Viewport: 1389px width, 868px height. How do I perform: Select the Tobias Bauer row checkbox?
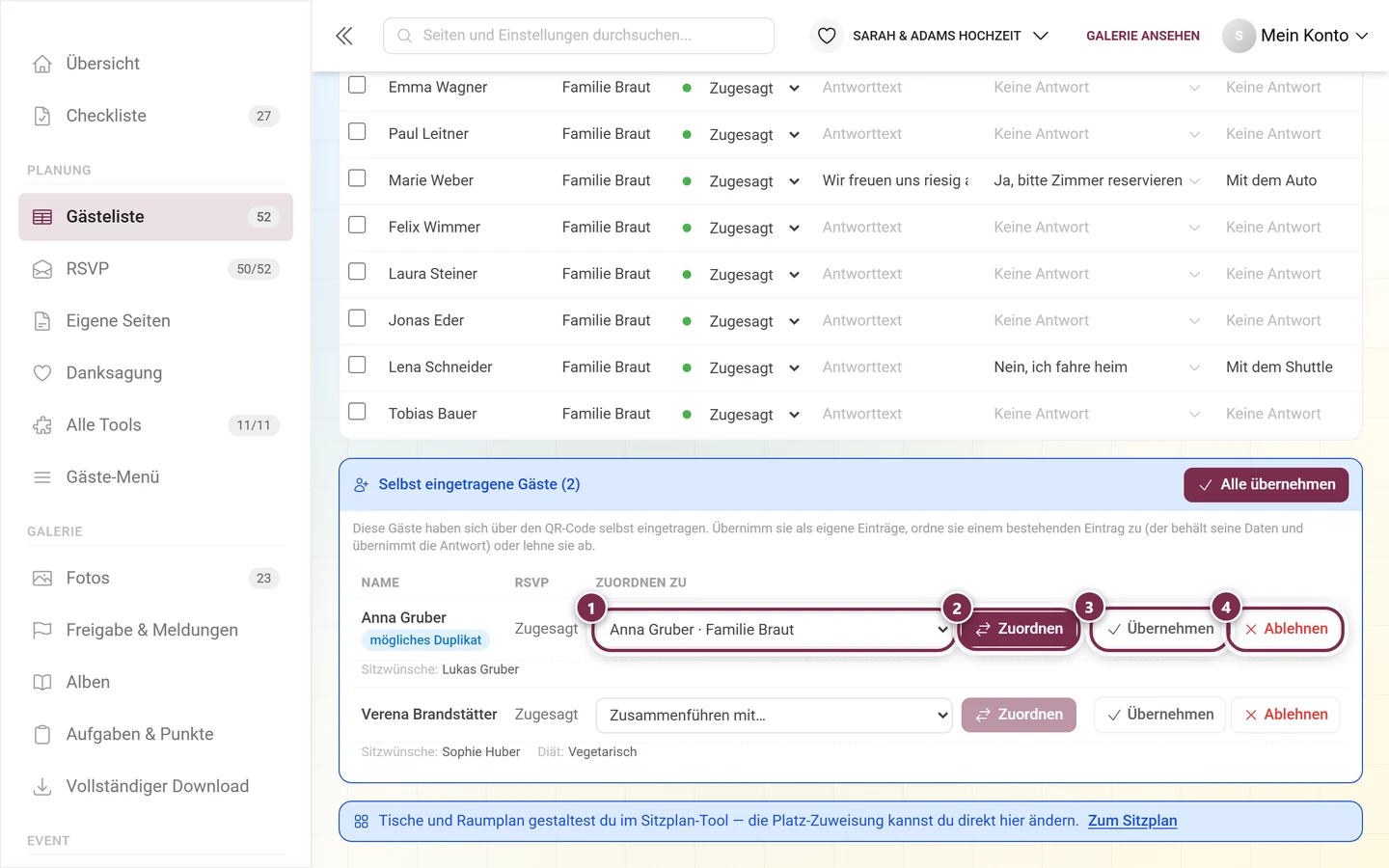[x=357, y=412]
